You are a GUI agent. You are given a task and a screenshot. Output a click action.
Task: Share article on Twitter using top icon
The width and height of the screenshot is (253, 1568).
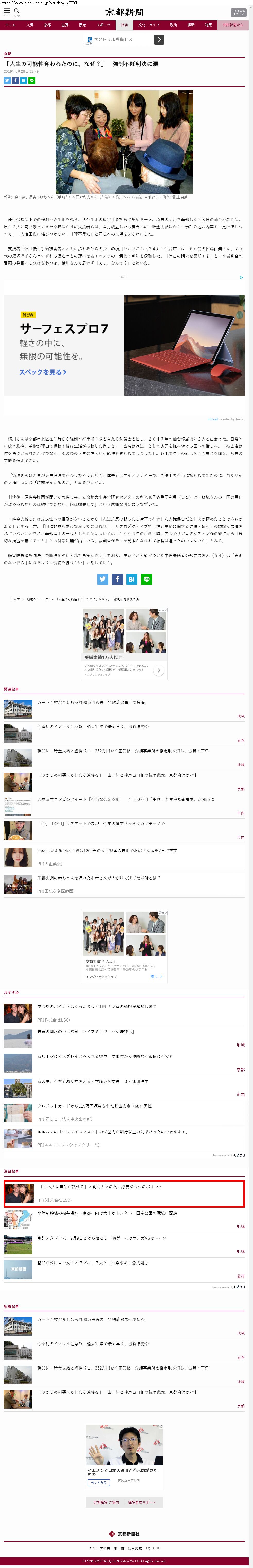click(7, 80)
